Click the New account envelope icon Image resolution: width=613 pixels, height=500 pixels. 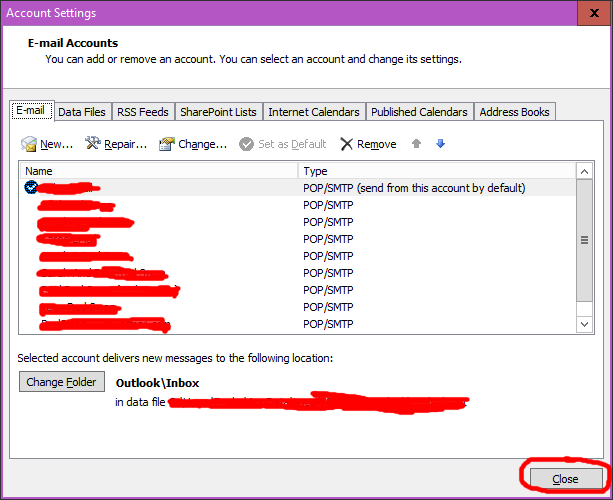[29, 145]
